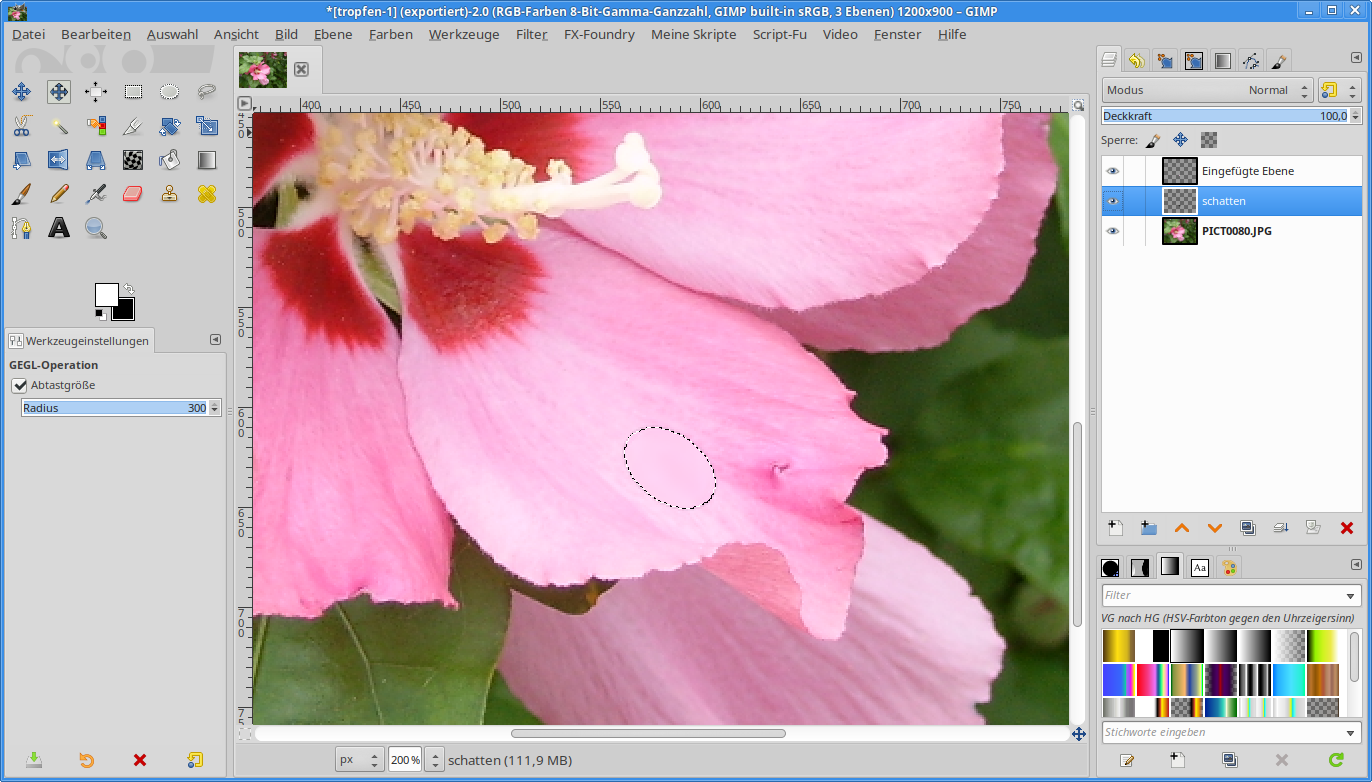This screenshot has height=782, width=1372.
Task: Select the Paths tool
Action: pyautogui.click(x=22, y=228)
